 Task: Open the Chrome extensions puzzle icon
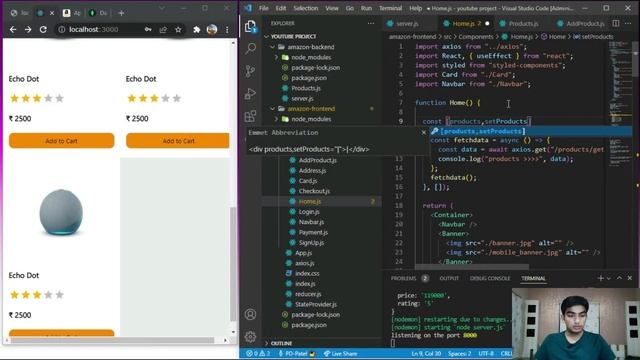[196, 29]
